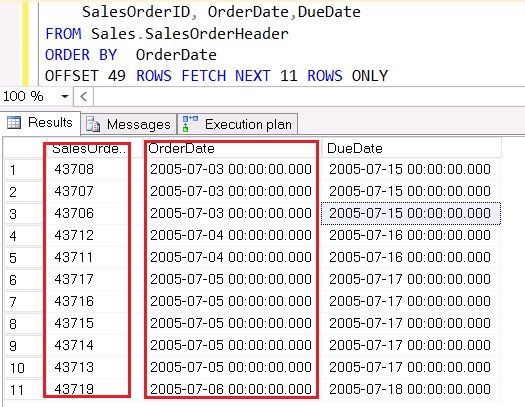This screenshot has width=525, height=407.
Task: Select result row header 2
Action: pyautogui.click(x=24, y=192)
